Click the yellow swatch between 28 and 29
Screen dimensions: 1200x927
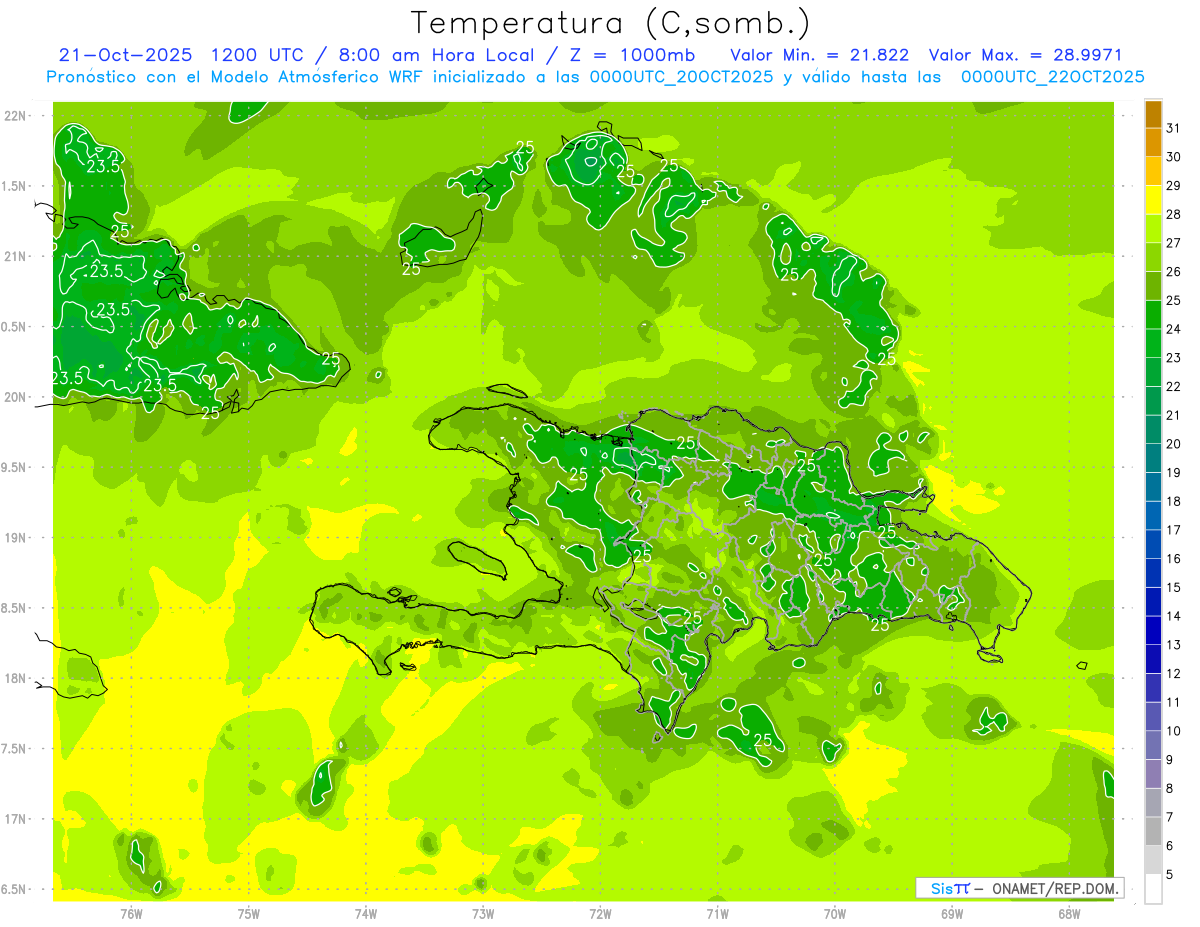click(x=1153, y=200)
